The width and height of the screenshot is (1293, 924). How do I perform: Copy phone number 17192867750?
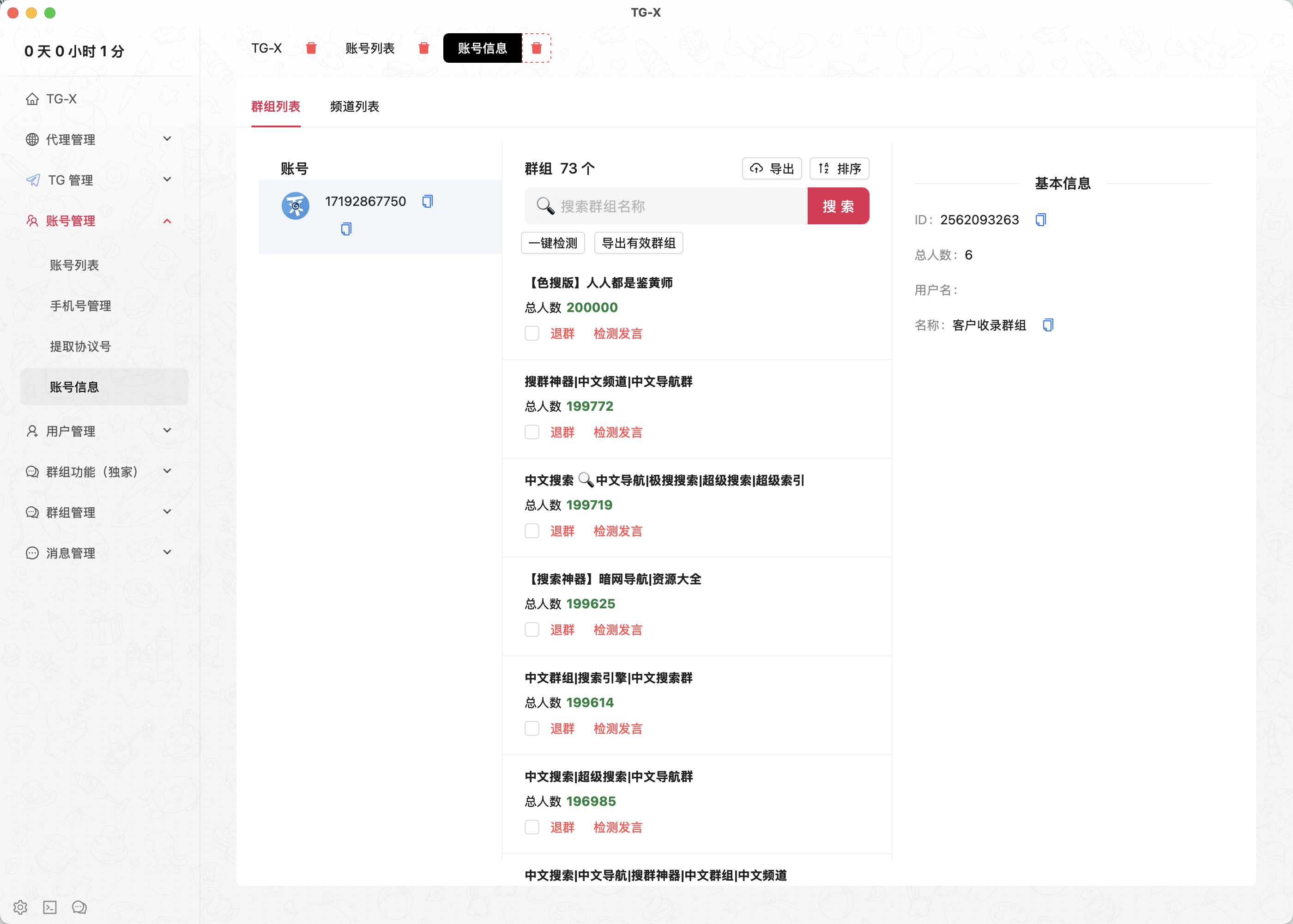(428, 201)
